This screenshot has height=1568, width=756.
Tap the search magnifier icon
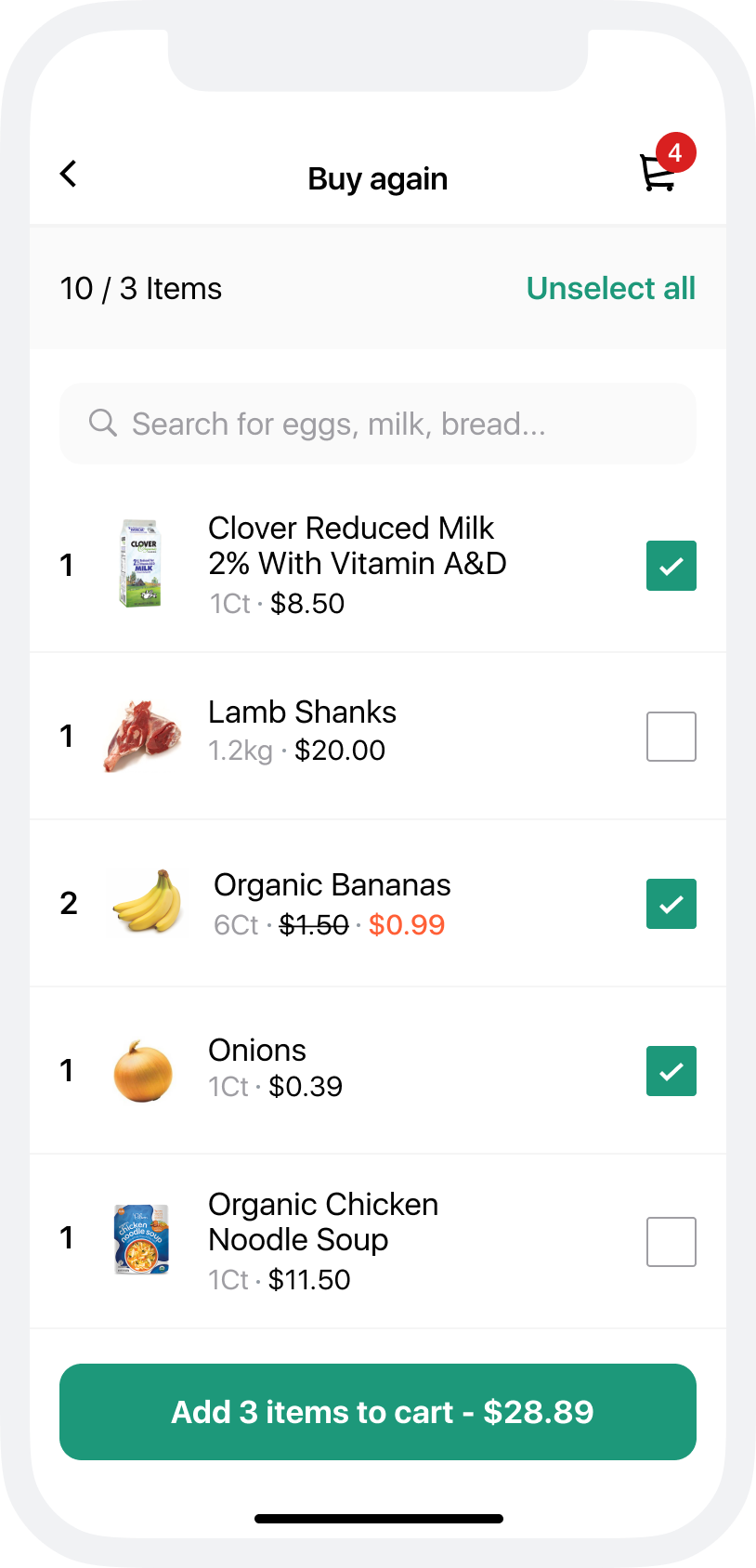[x=102, y=424]
